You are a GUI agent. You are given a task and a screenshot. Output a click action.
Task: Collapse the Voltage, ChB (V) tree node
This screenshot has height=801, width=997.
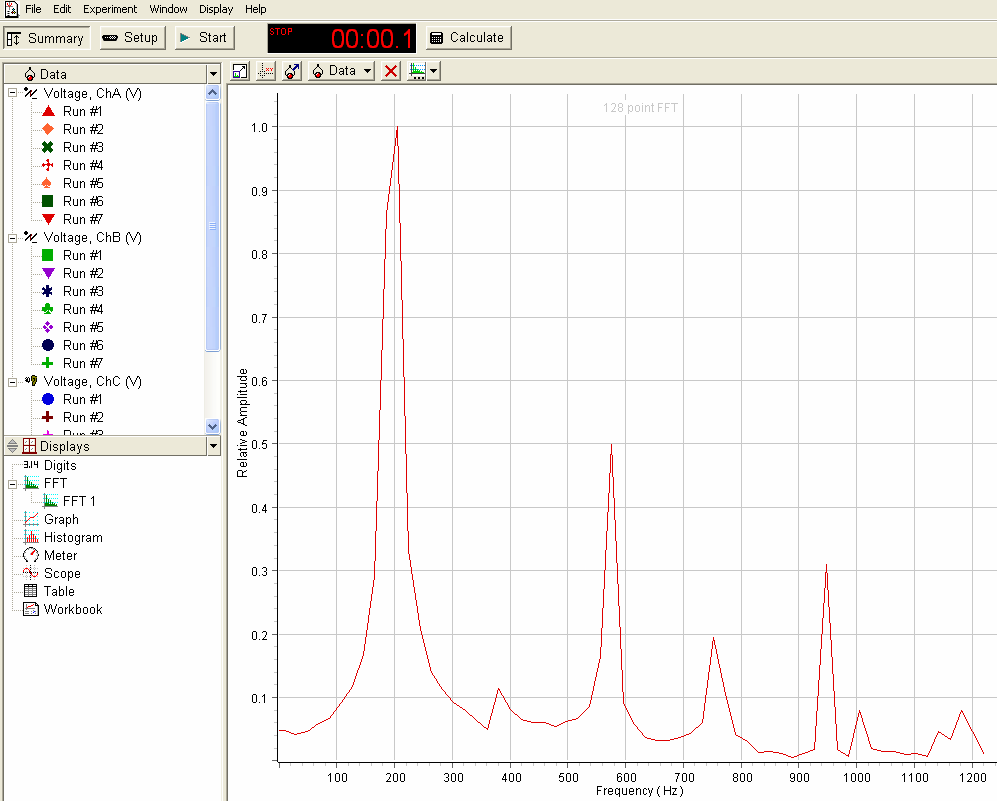click(12, 238)
